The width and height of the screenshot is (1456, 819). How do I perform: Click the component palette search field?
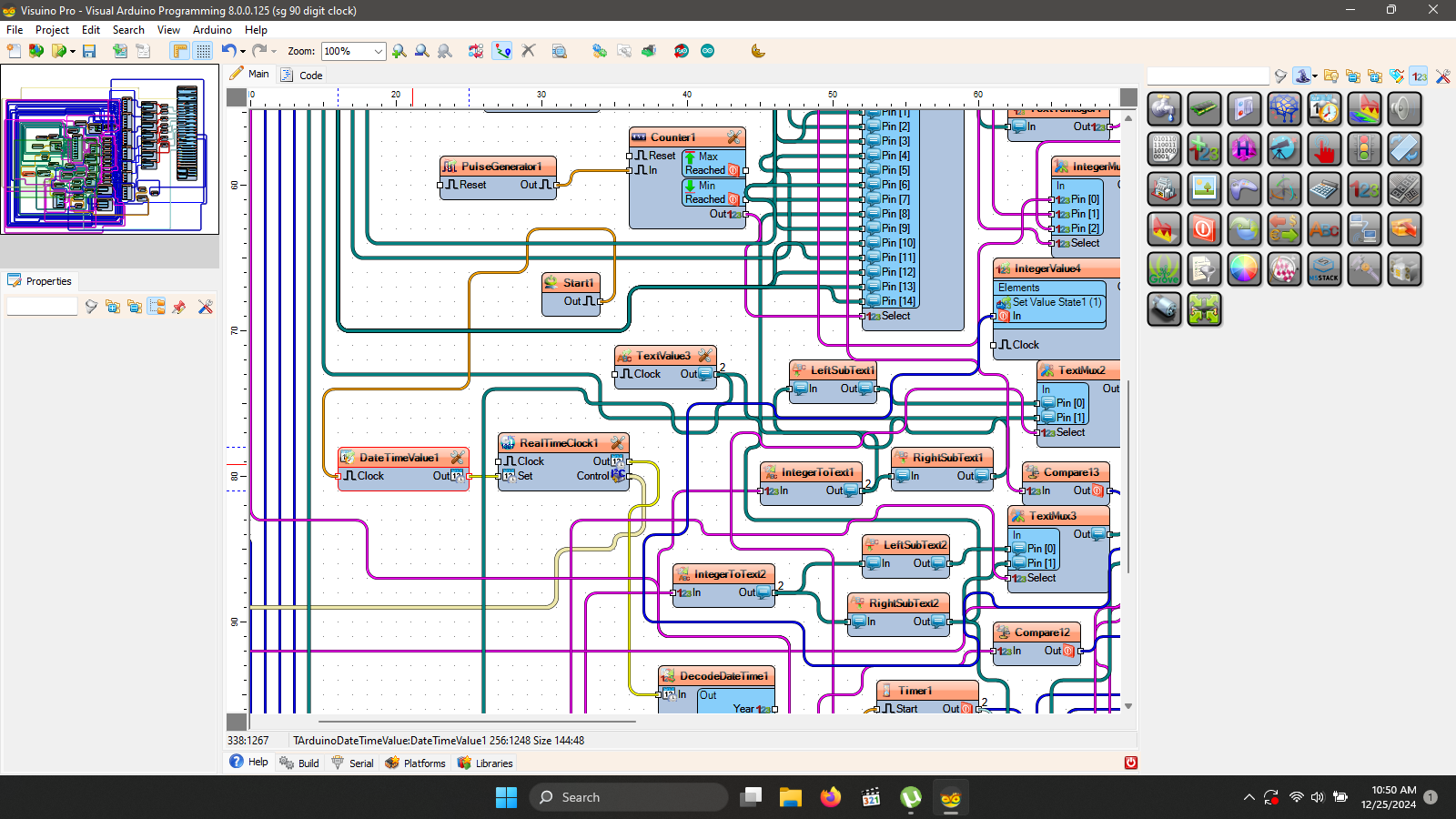(x=1208, y=76)
